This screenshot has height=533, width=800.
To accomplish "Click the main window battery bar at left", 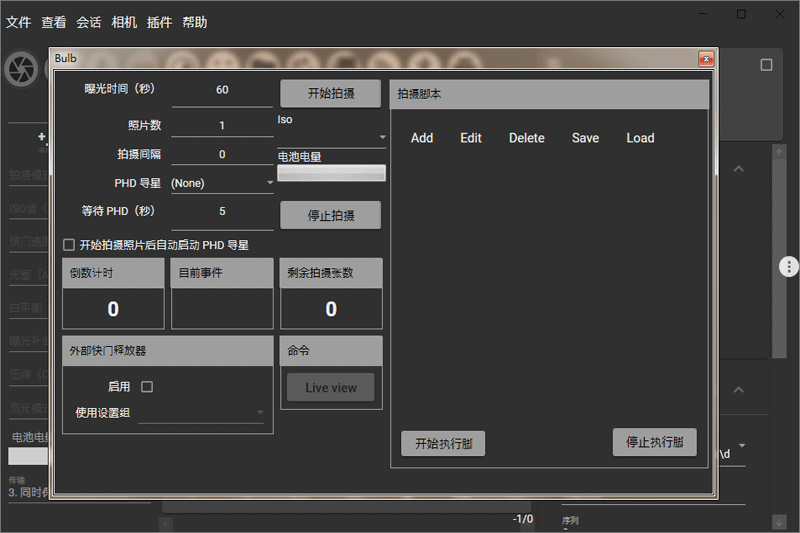I will pyautogui.click(x=28, y=456).
